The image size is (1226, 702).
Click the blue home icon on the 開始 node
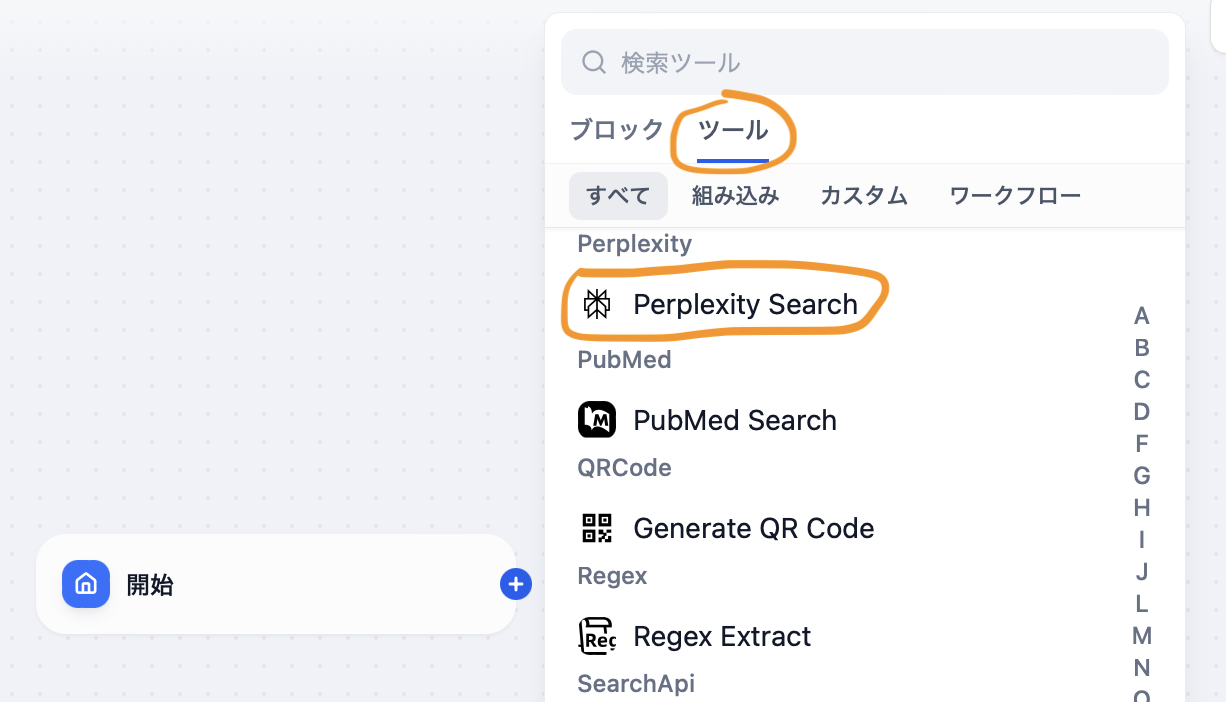(x=85, y=584)
